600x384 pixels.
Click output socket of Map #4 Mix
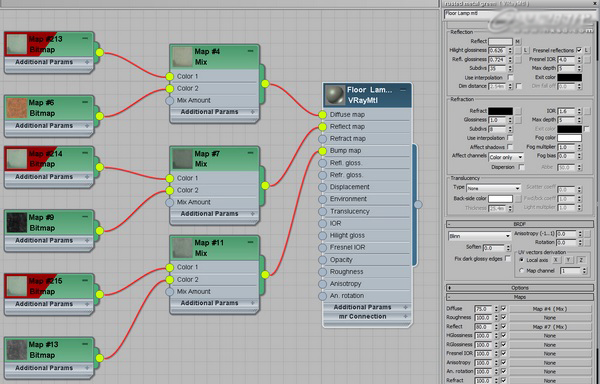[x=265, y=83]
